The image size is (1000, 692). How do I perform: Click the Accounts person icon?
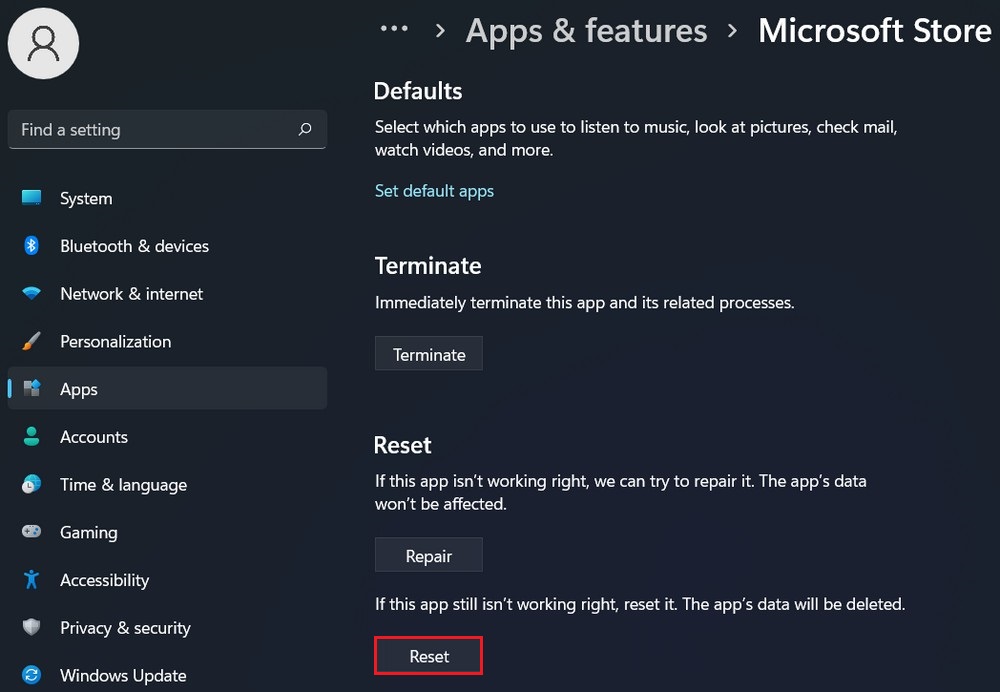(x=31, y=436)
